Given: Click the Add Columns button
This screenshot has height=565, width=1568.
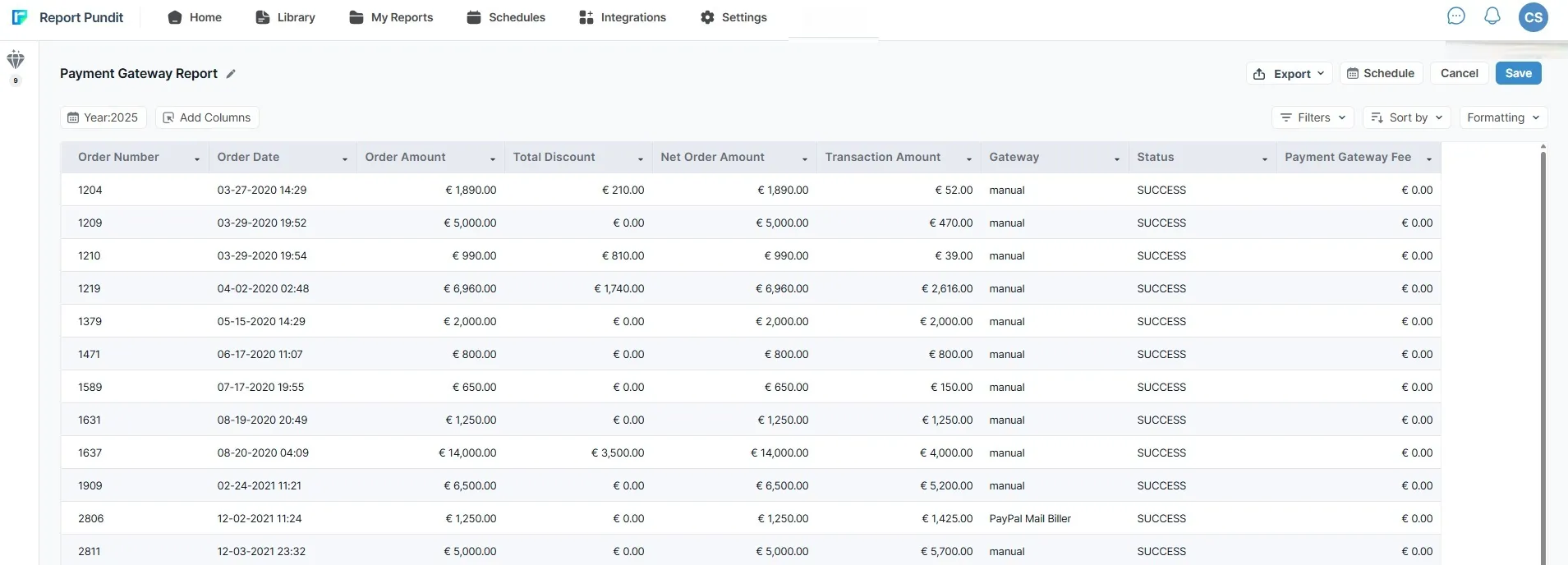Looking at the screenshot, I should pyautogui.click(x=207, y=117).
